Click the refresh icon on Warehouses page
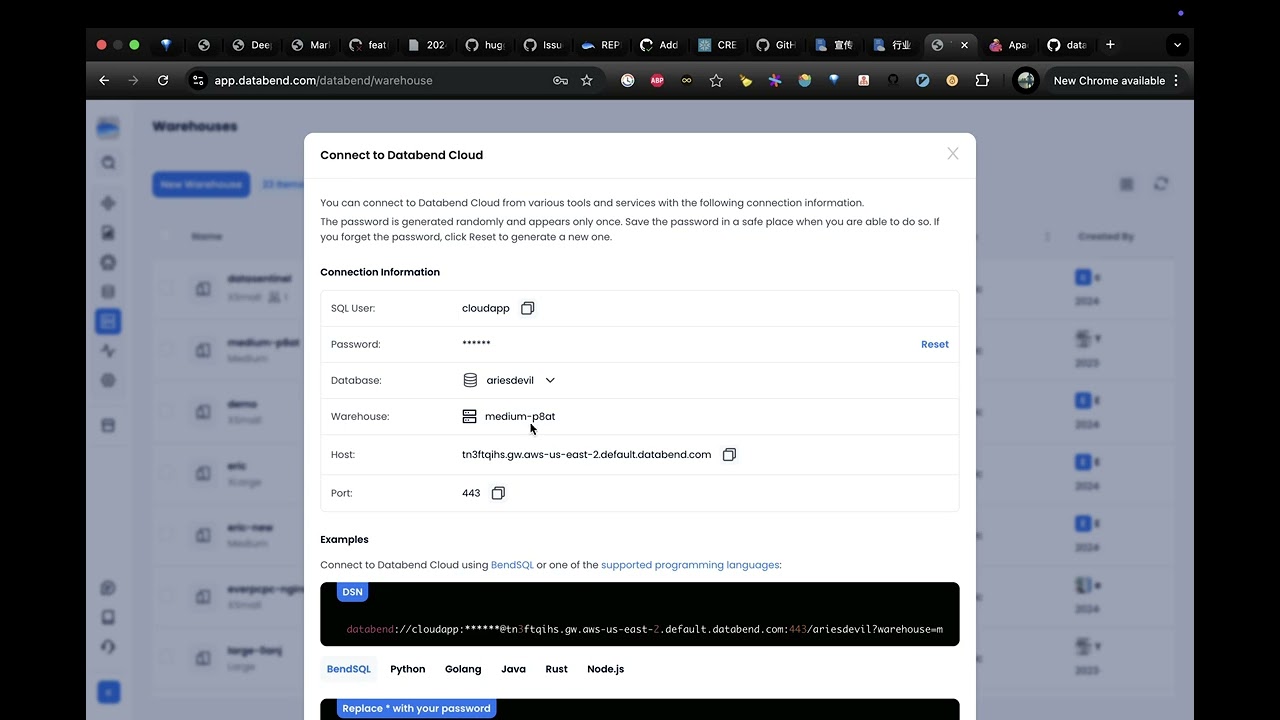Image resolution: width=1280 pixels, height=720 pixels. (1161, 184)
